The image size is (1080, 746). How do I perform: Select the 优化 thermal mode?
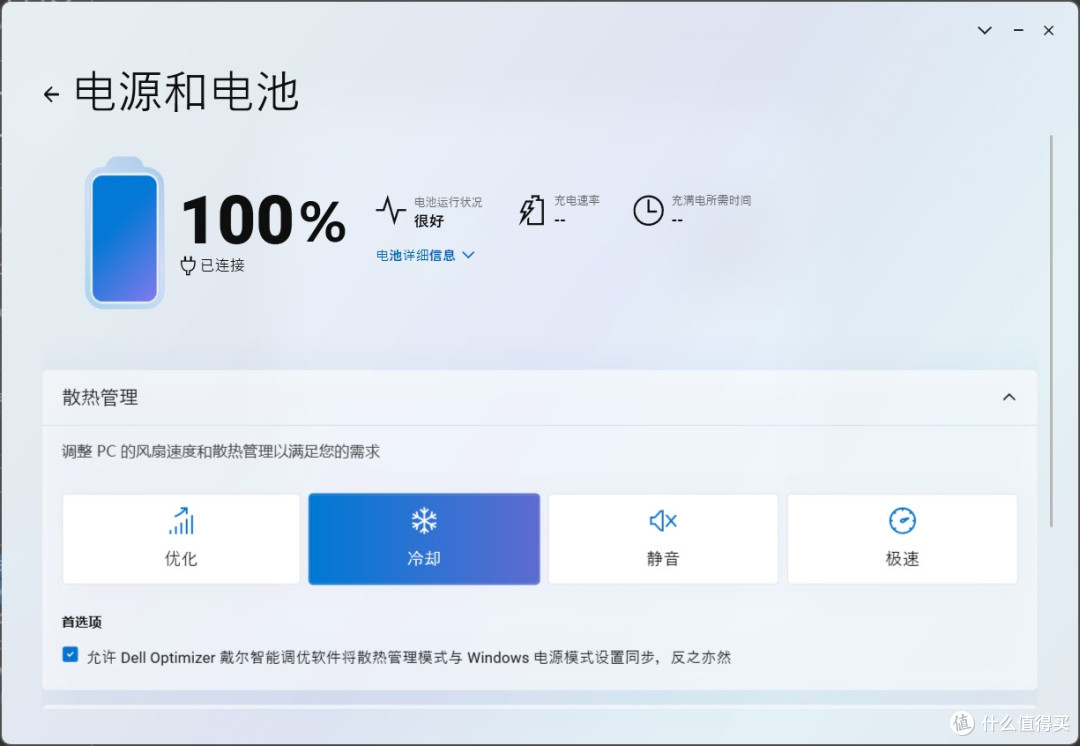click(x=181, y=539)
